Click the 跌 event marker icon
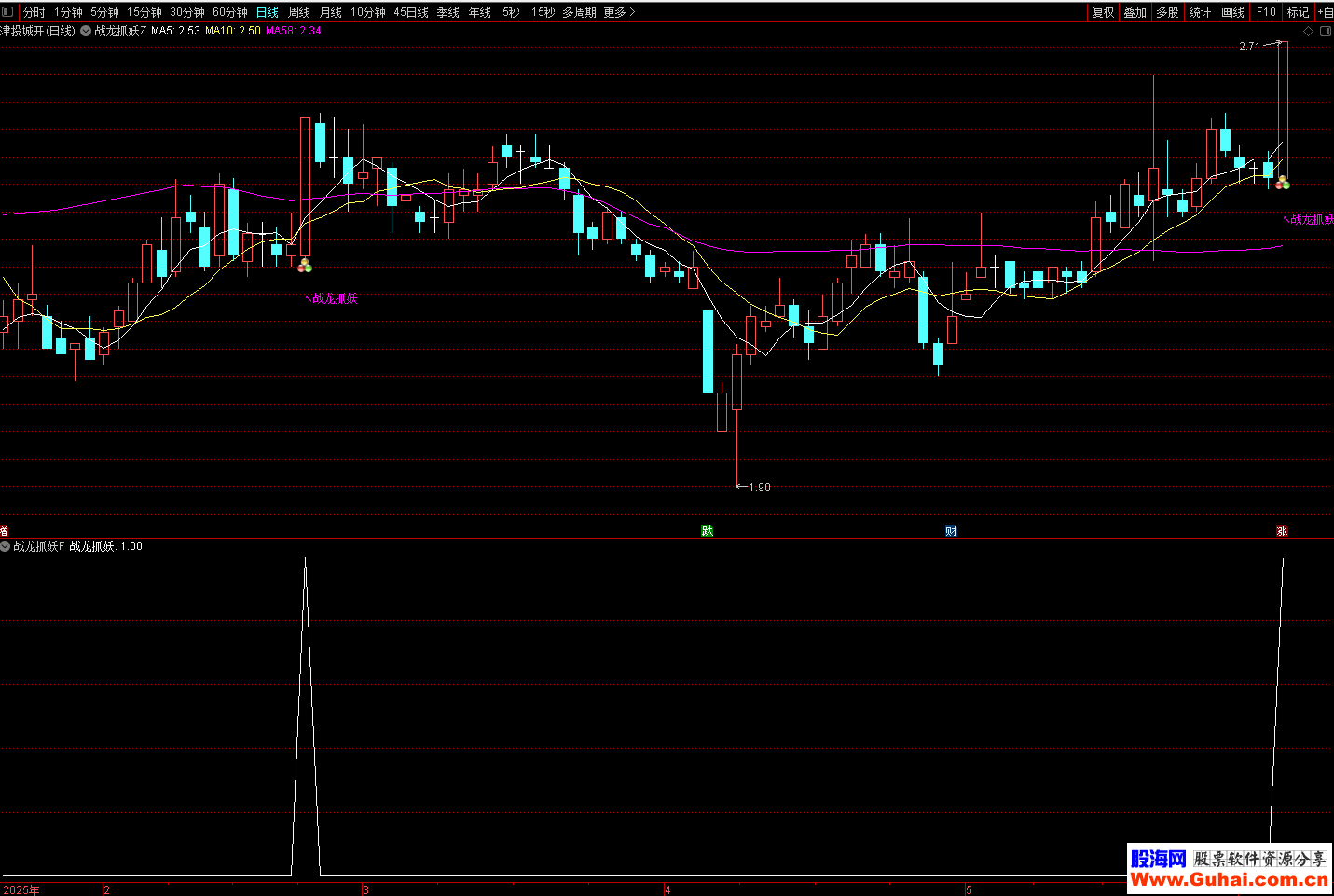The height and width of the screenshot is (896, 1334). click(708, 531)
